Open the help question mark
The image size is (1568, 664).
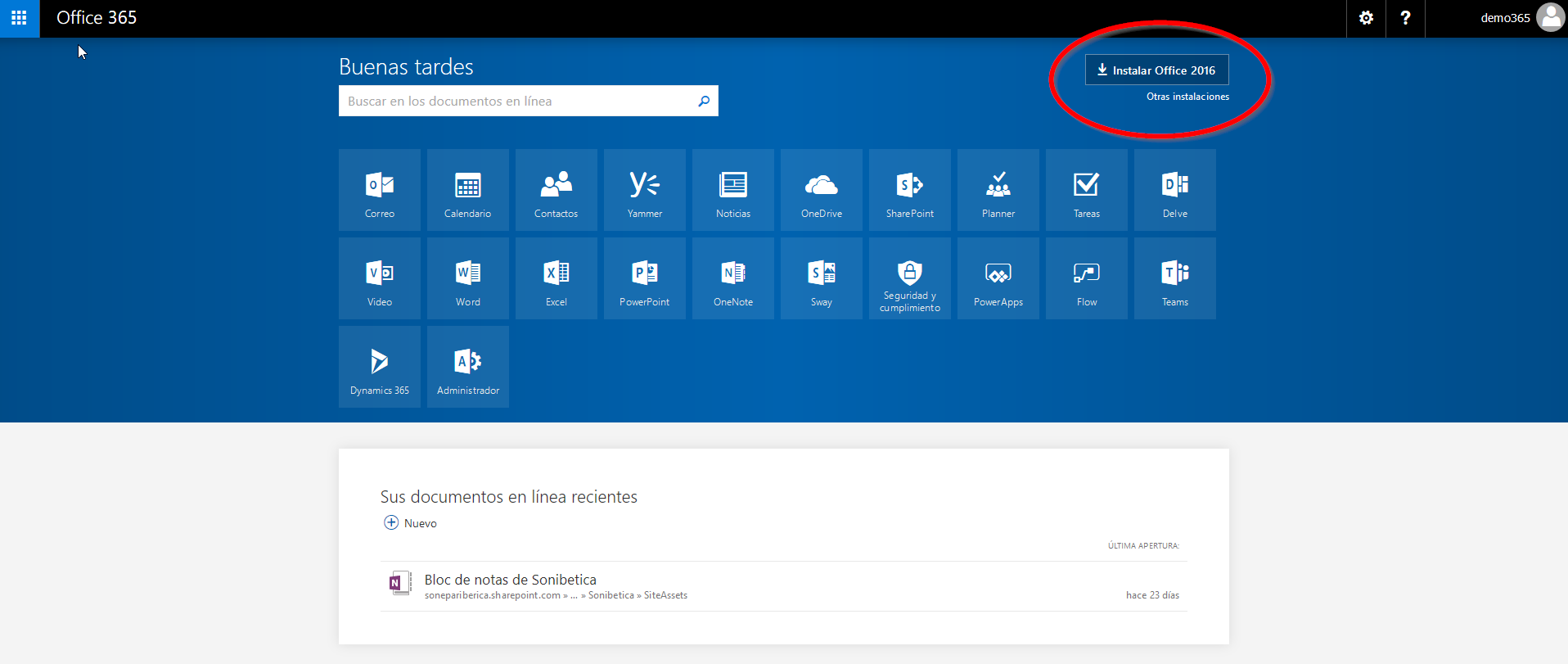pos(1405,18)
